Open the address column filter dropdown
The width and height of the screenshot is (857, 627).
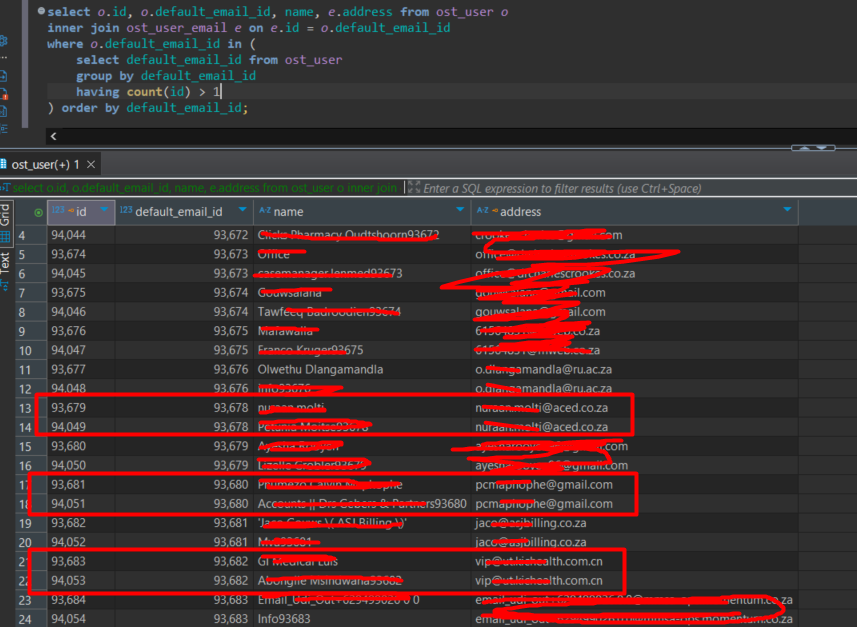coord(787,211)
